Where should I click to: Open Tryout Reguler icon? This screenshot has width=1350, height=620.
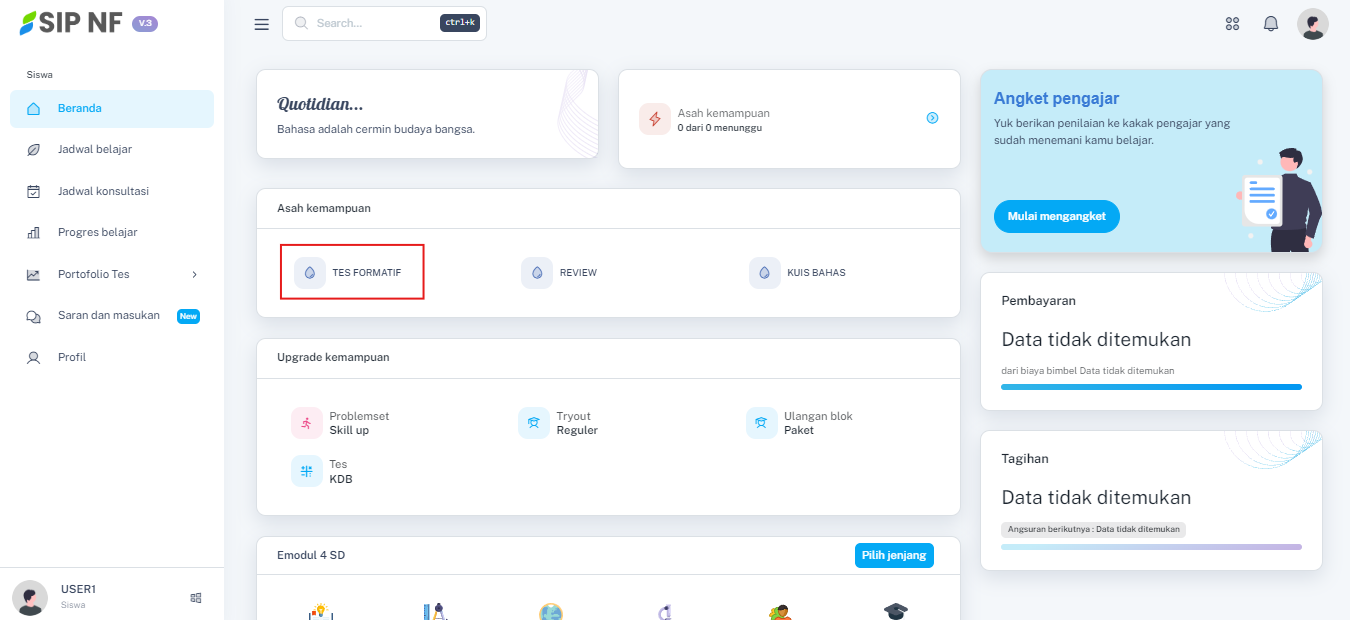click(533, 423)
